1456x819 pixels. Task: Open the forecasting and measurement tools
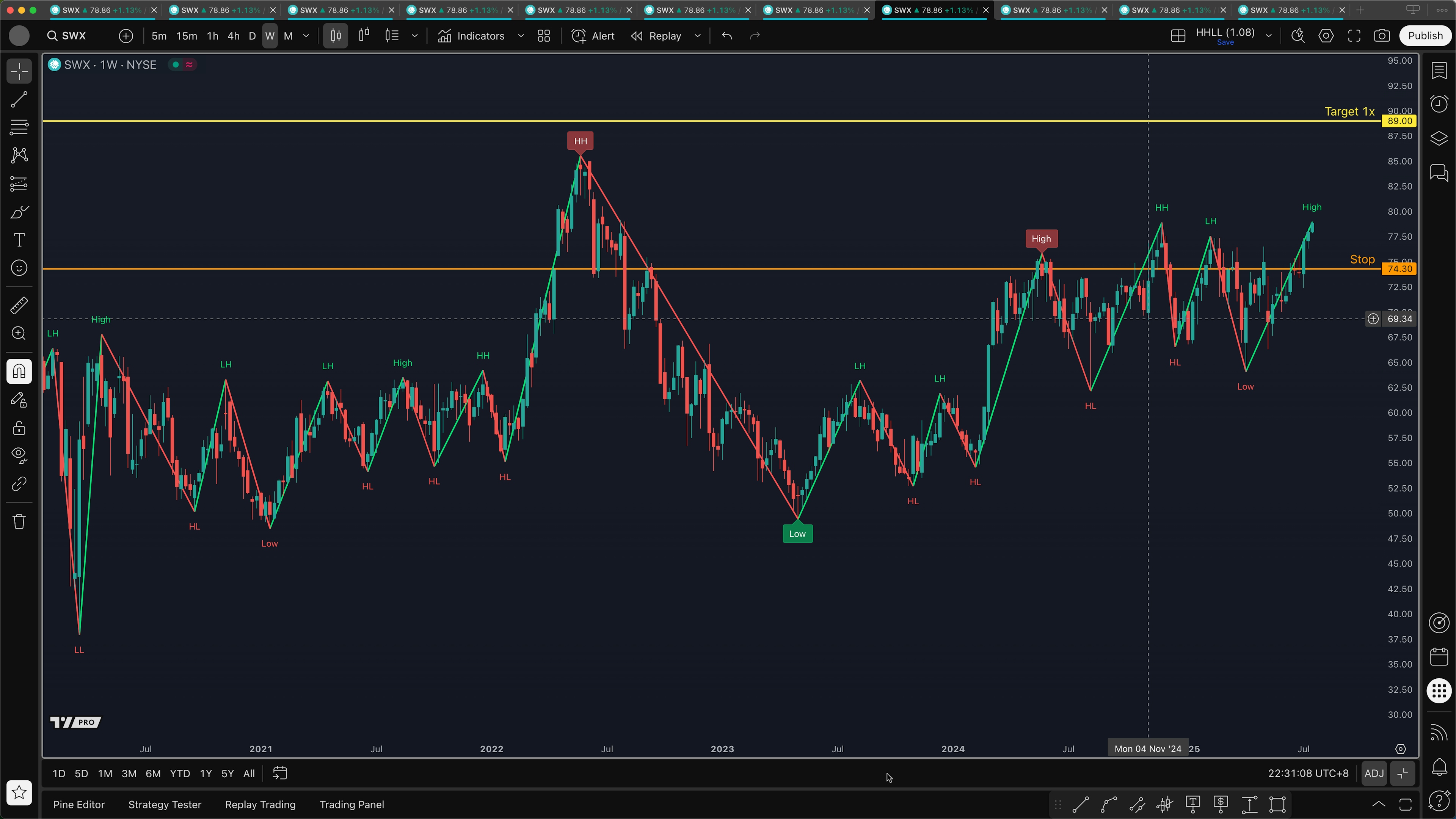click(19, 184)
